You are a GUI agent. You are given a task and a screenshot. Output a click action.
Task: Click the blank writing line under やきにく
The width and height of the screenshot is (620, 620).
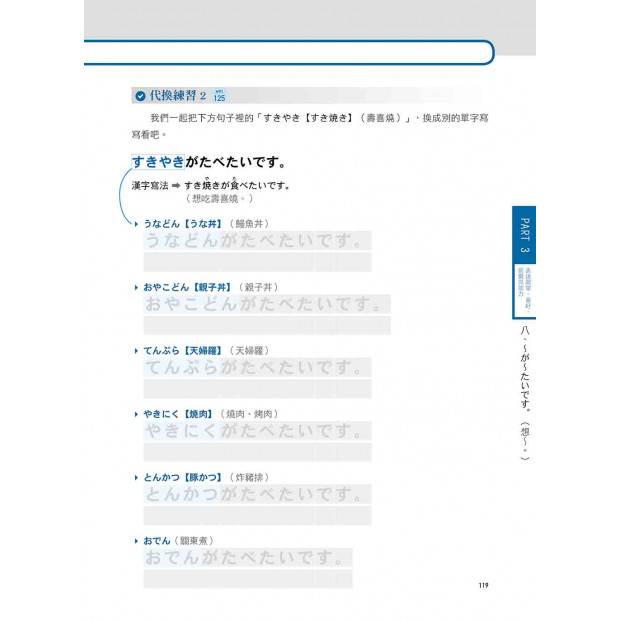pyautogui.click(x=257, y=452)
